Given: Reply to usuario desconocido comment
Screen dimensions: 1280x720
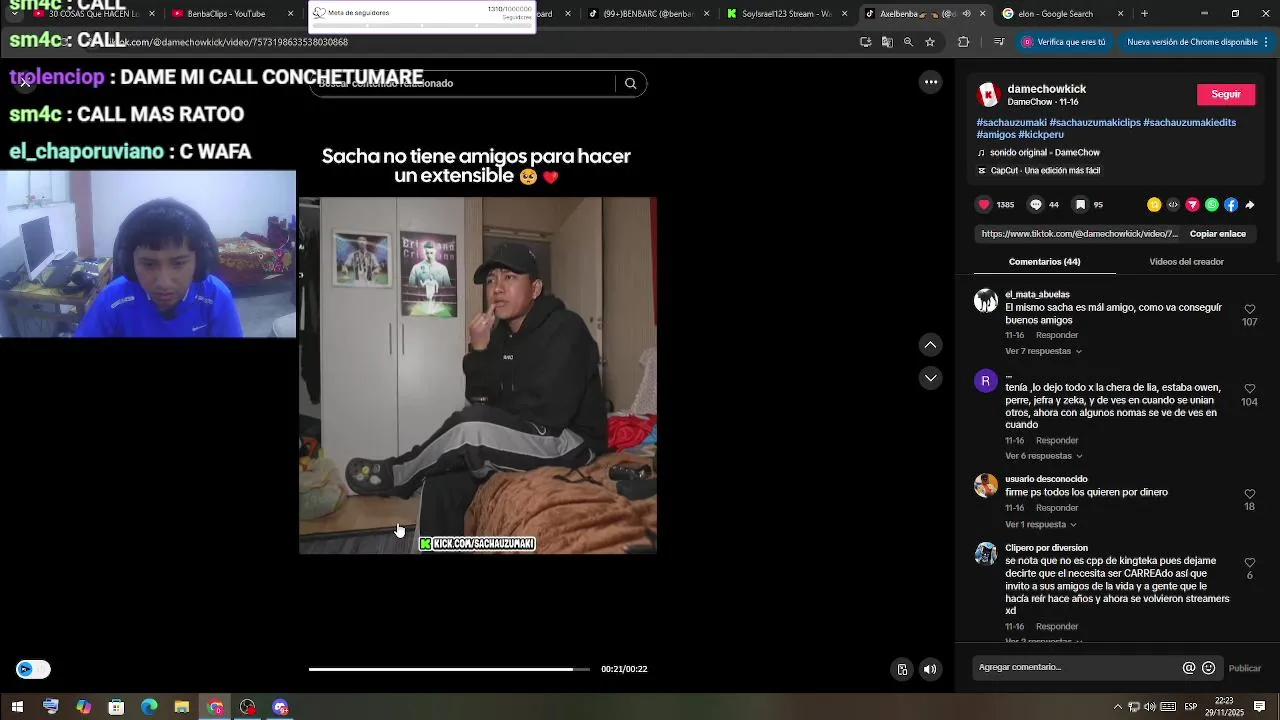Looking at the screenshot, I should 1057,508.
